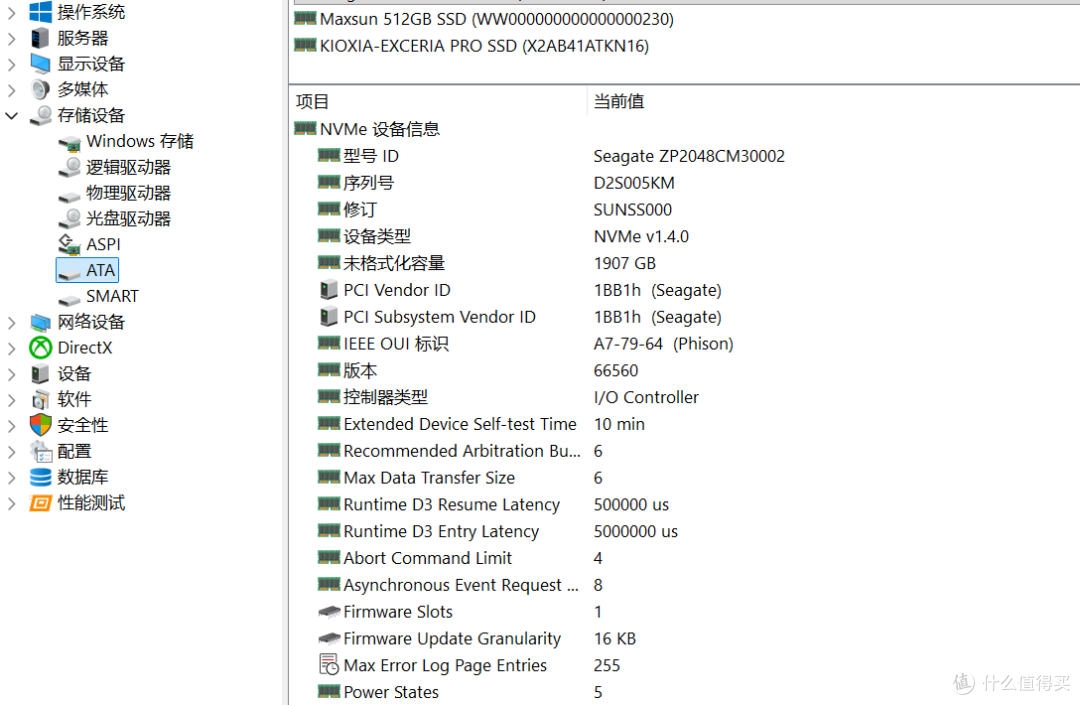The image size is (1080, 705).
Task: Expand the 安全性 tree node
Action: tap(11, 425)
